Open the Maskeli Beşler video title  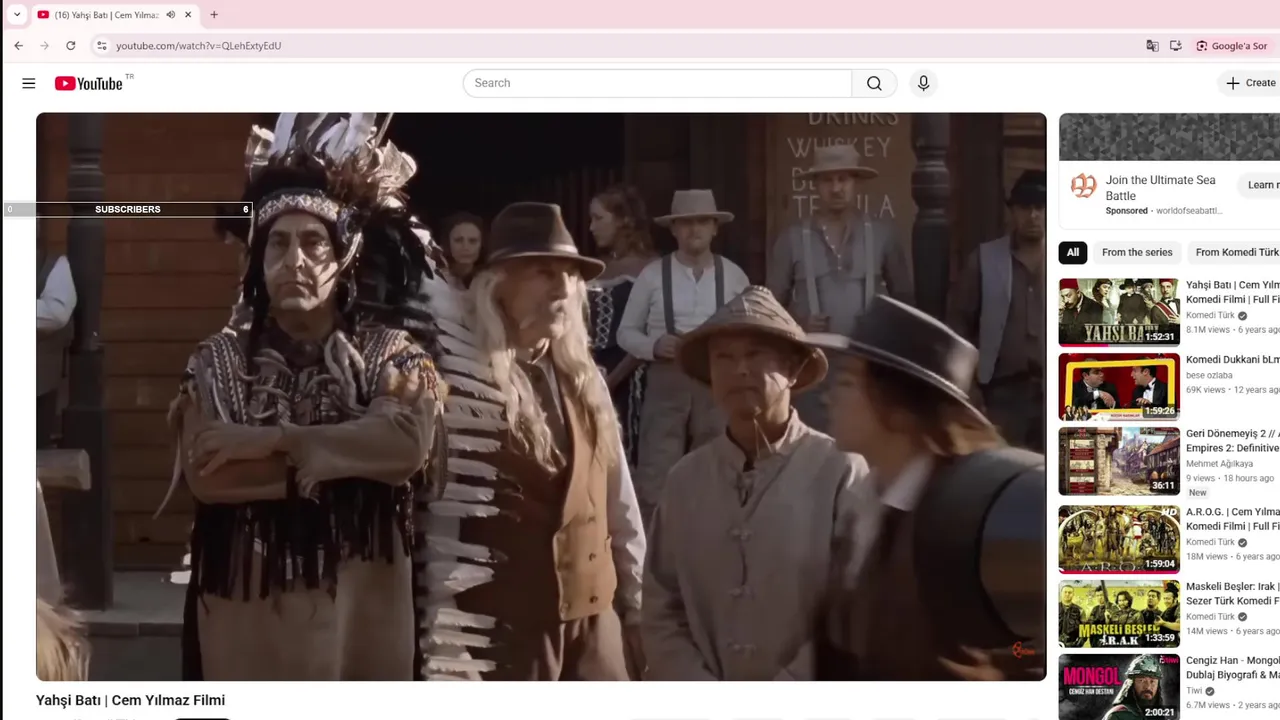pyautogui.click(x=1232, y=594)
